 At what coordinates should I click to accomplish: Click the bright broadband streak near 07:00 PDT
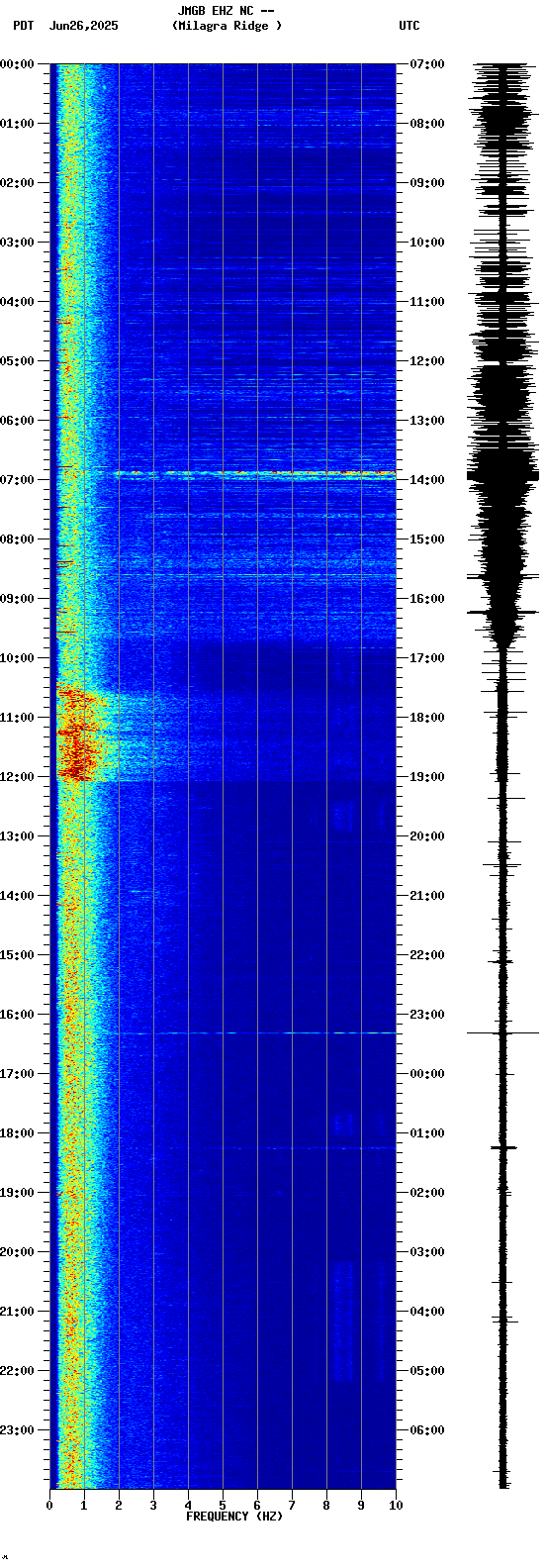tap(255, 473)
